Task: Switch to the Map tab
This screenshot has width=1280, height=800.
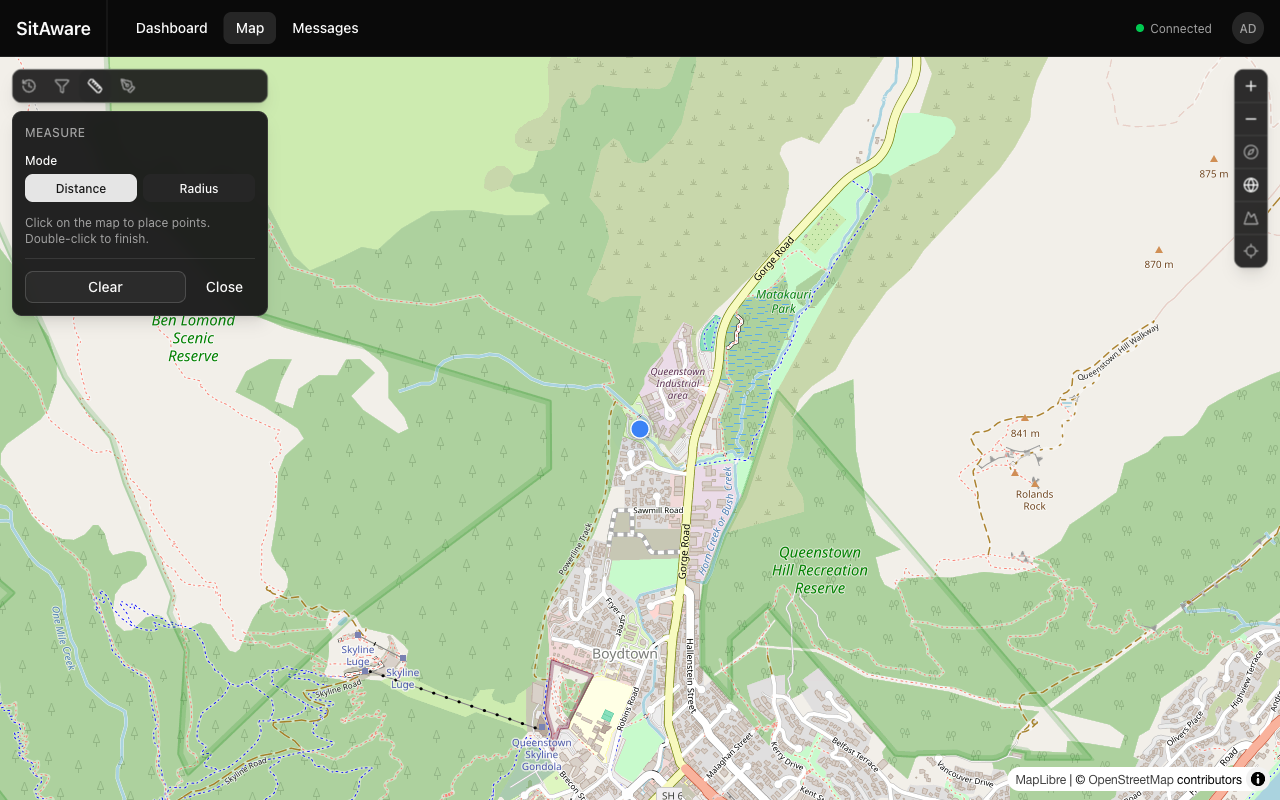Action: [250, 28]
